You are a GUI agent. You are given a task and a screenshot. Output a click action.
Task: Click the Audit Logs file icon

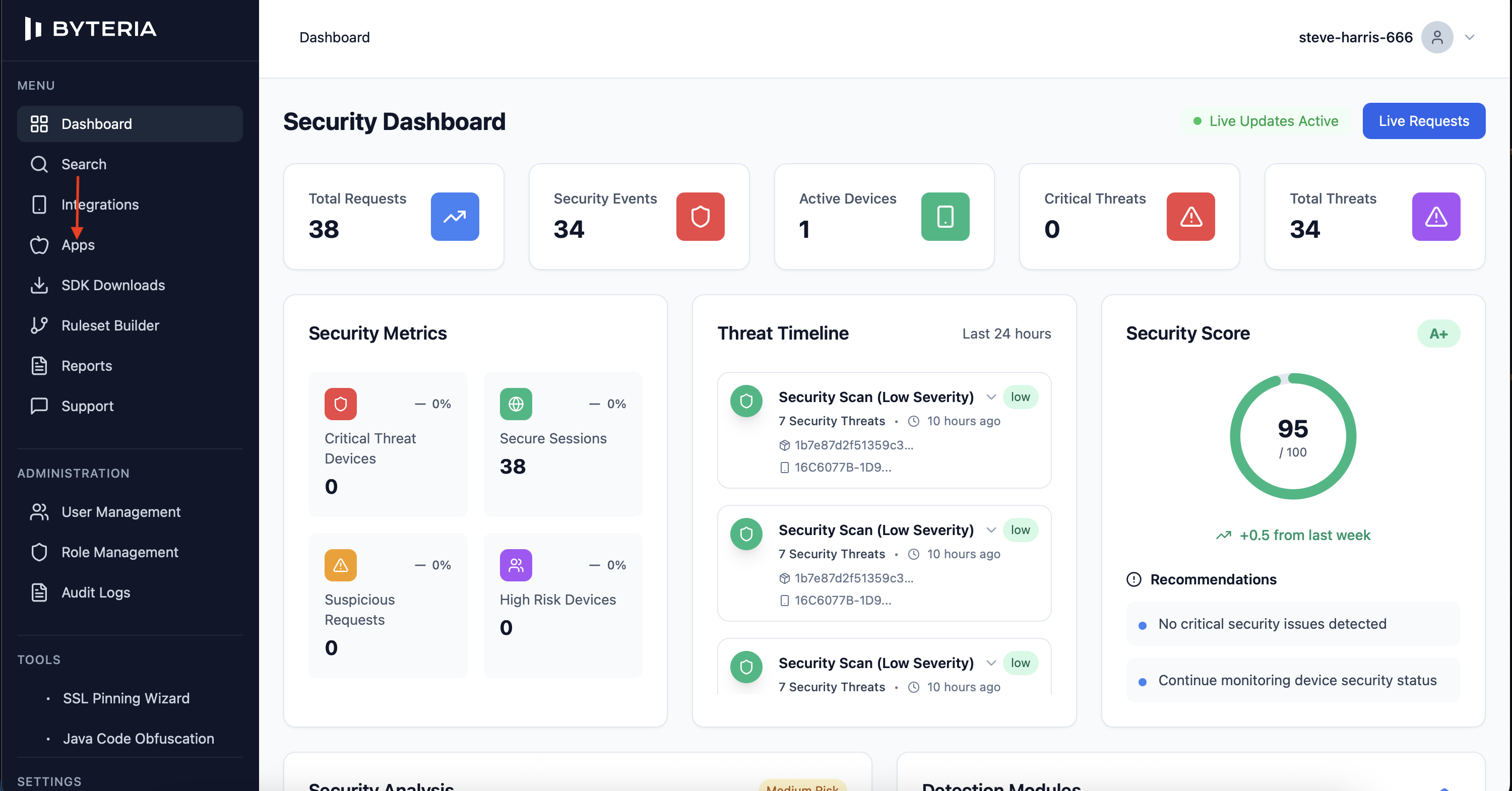(x=39, y=592)
